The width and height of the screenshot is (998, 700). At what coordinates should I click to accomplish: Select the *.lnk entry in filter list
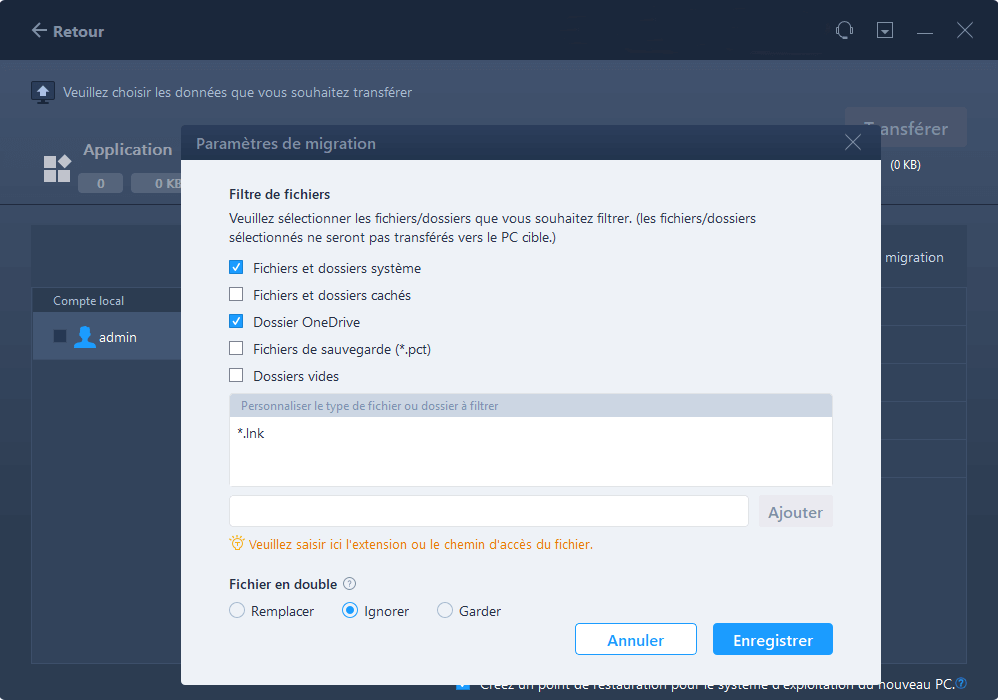[x=251, y=433]
